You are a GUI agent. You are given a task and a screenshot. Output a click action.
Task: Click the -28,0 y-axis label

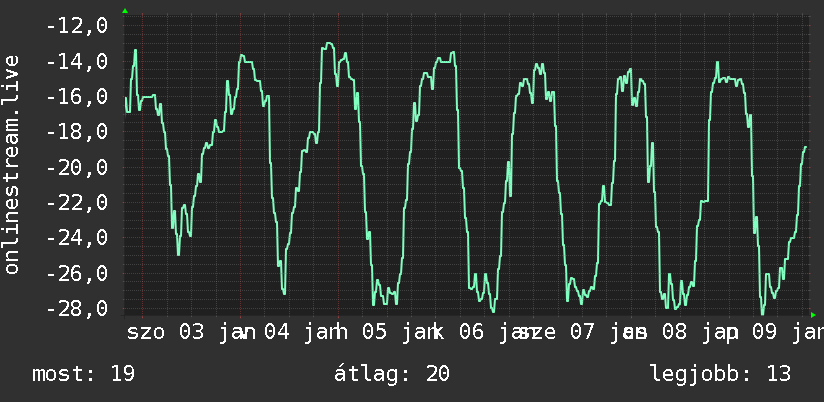(77, 308)
